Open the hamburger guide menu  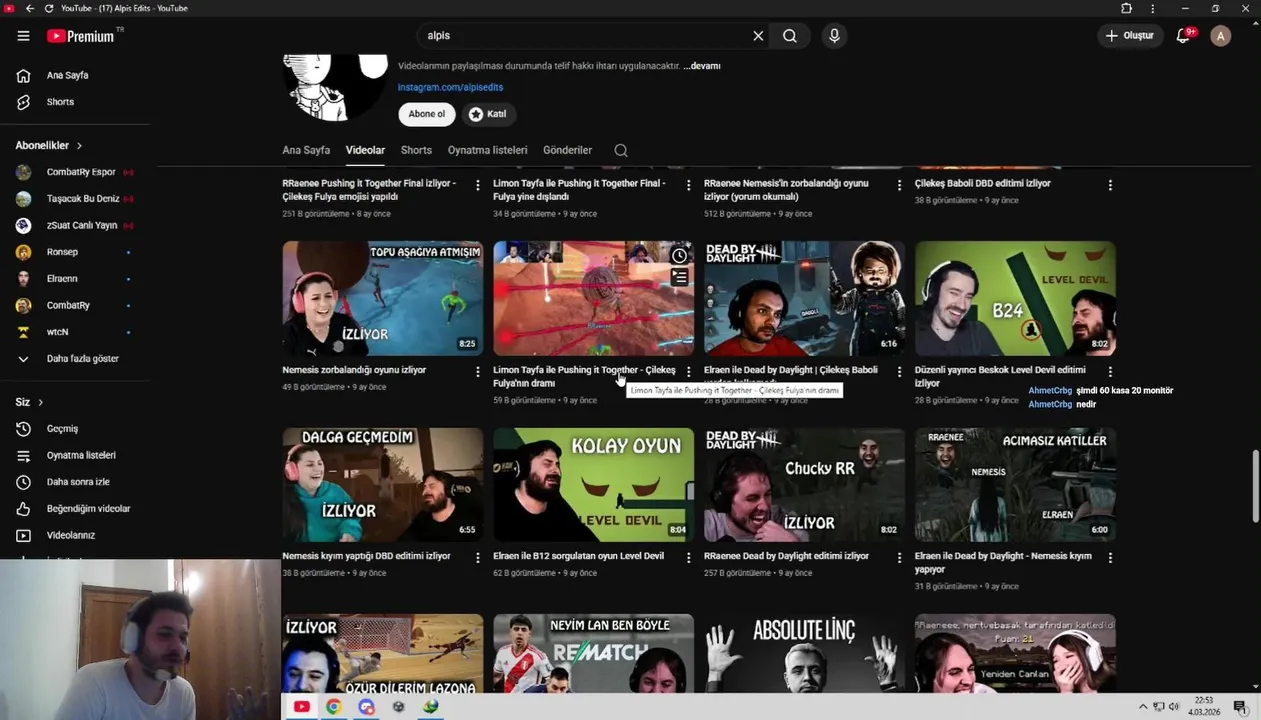pyautogui.click(x=23, y=36)
